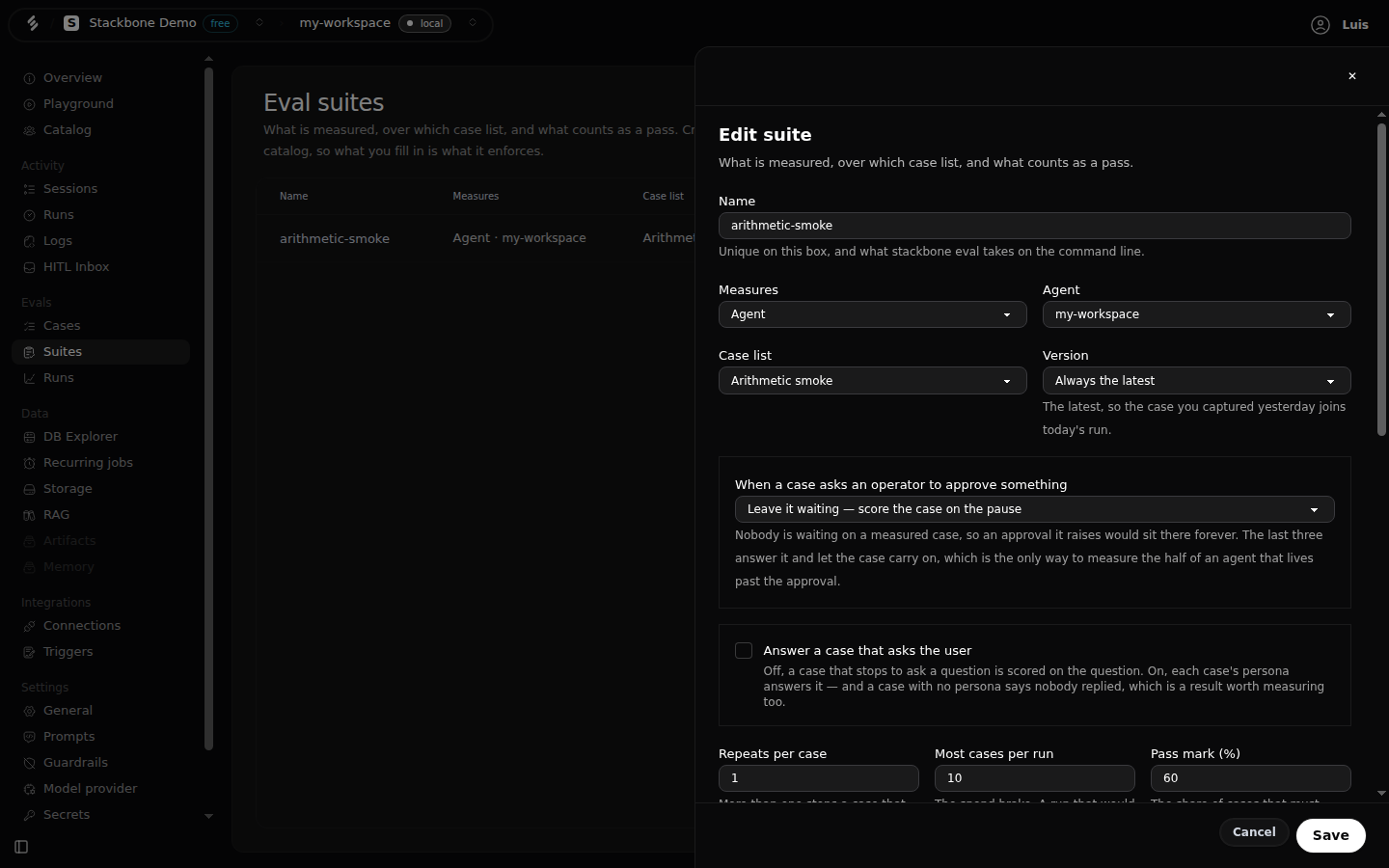The width and height of the screenshot is (1389, 868).
Task: Collapse the sidebar with the panel icon
Action: pyautogui.click(x=21, y=847)
